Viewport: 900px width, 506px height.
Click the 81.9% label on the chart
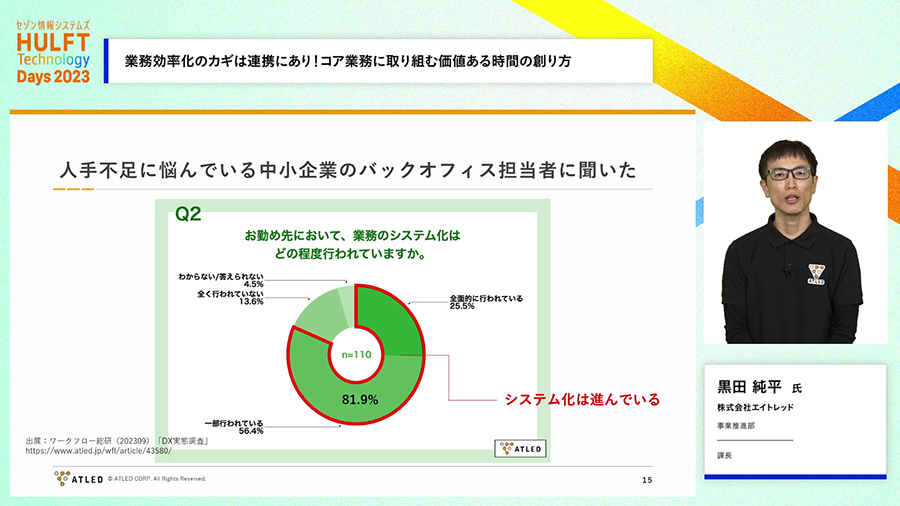point(359,400)
